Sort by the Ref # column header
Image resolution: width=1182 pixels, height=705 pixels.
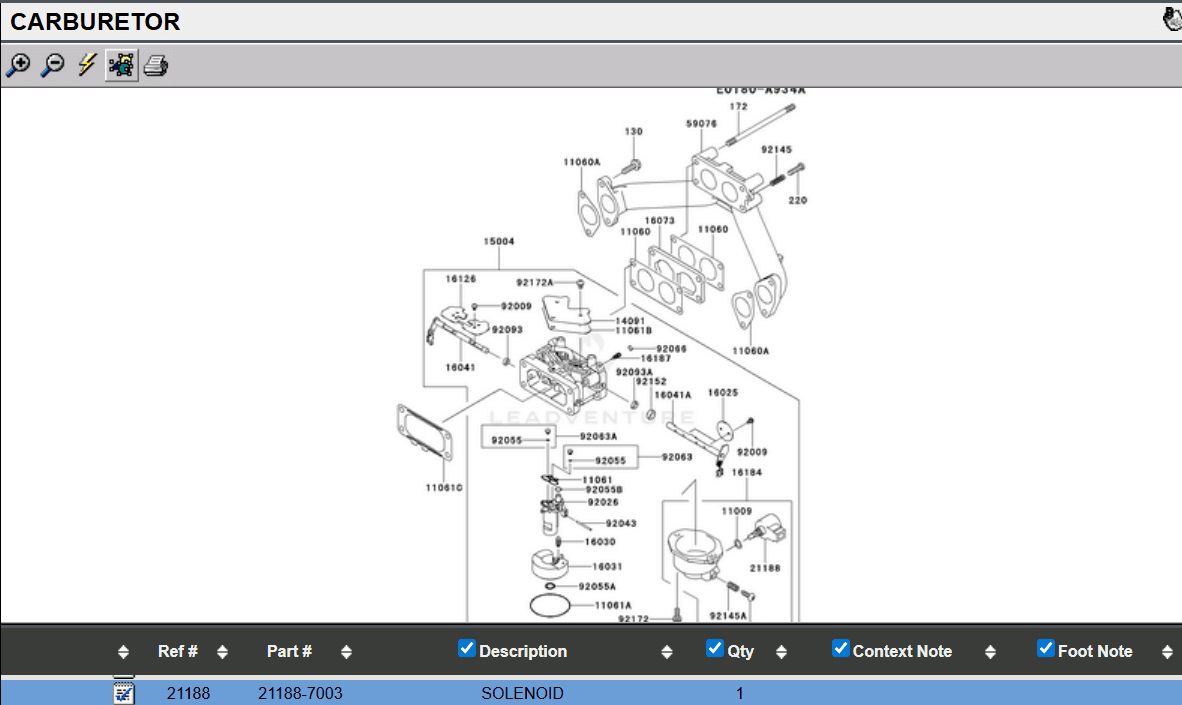tap(177, 651)
